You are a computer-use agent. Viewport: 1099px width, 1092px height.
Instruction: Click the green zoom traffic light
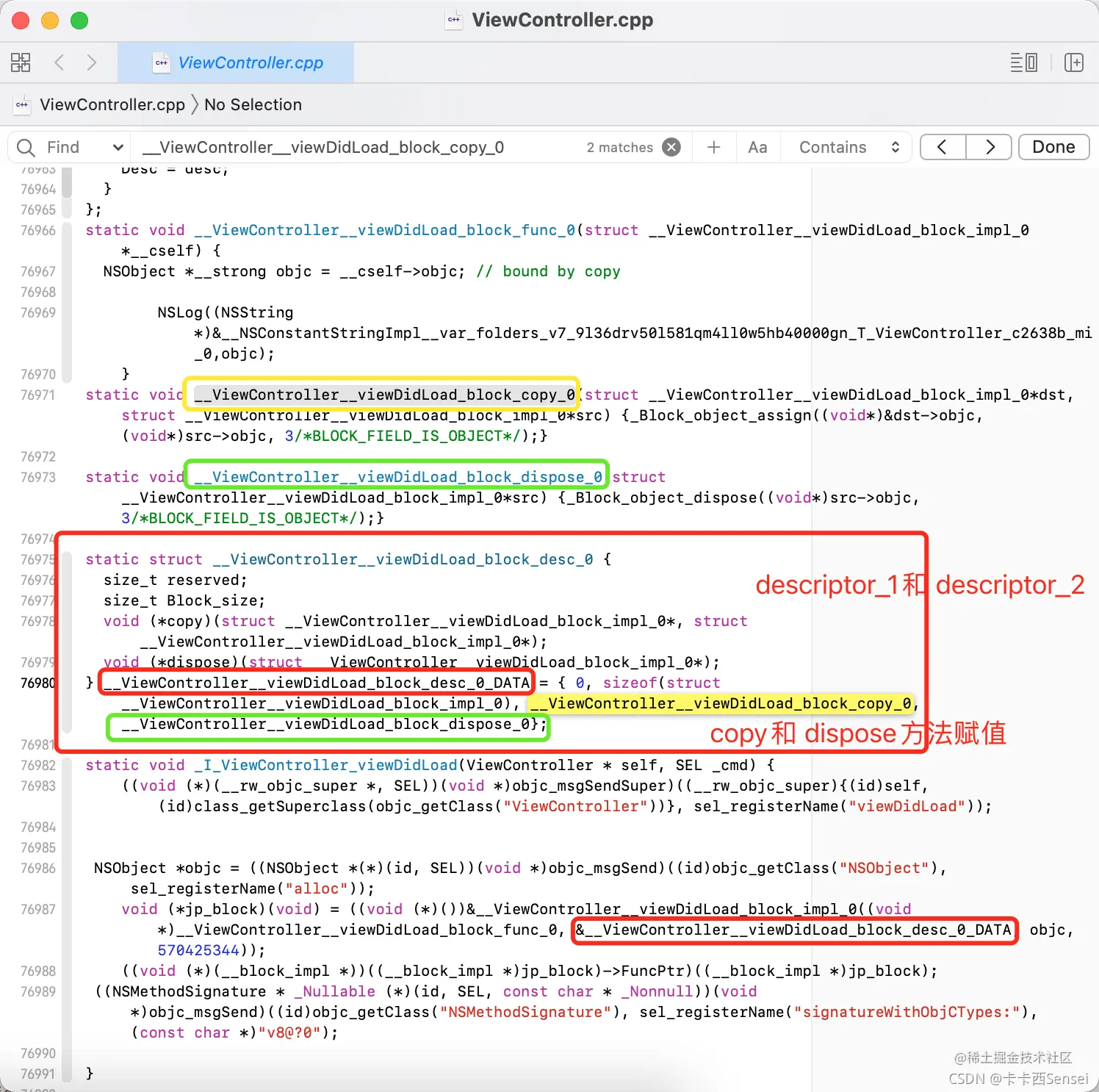click(79, 21)
